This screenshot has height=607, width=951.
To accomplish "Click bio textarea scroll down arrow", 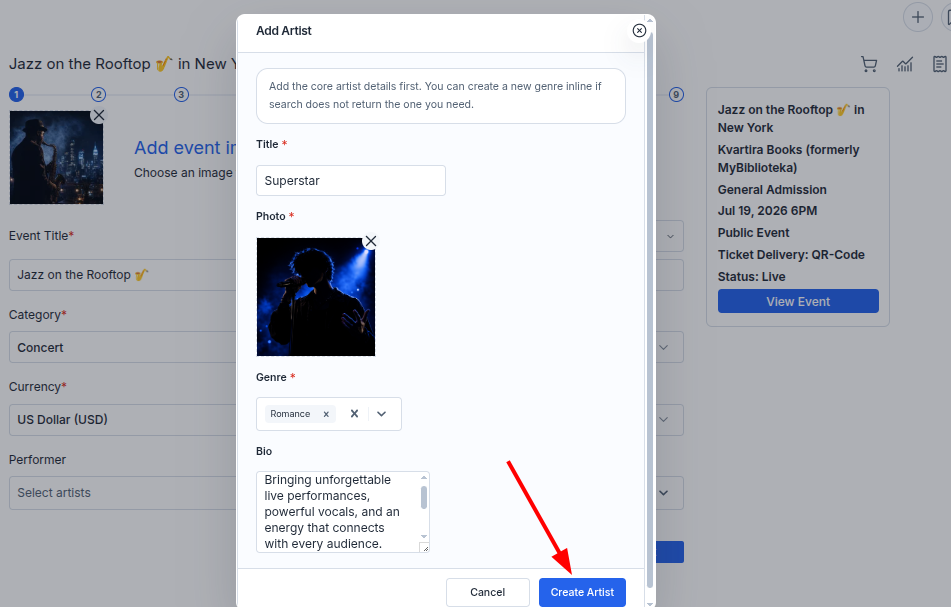I will pos(424,537).
